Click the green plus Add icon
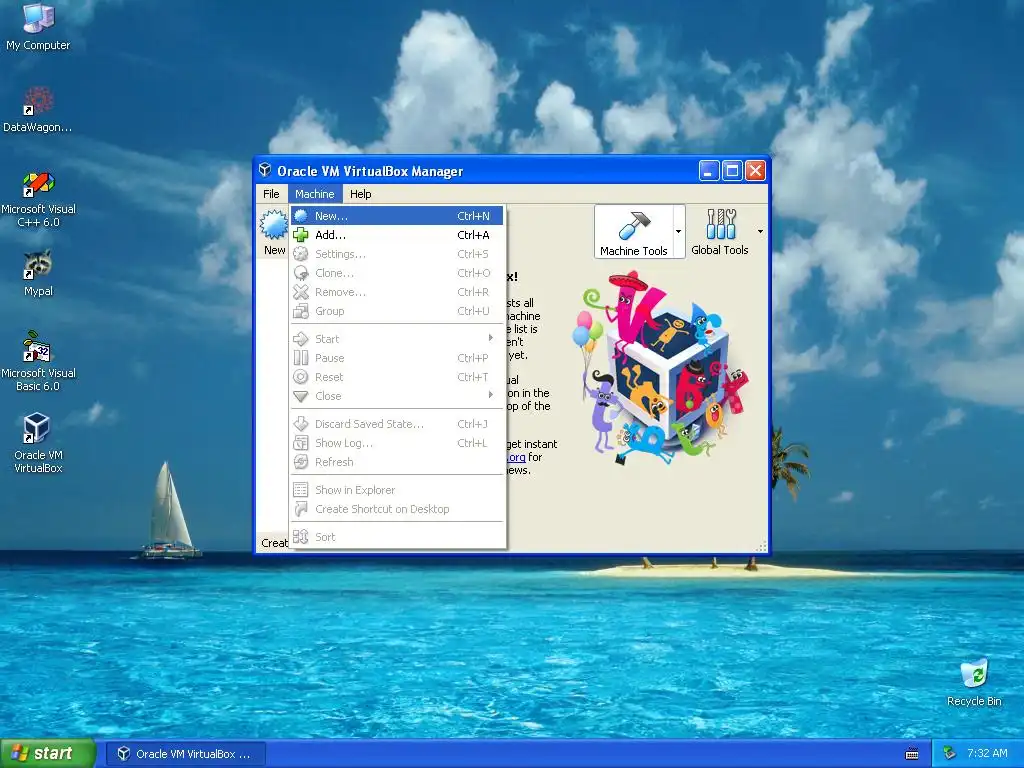Screen dimensions: 1024x768 point(300,235)
